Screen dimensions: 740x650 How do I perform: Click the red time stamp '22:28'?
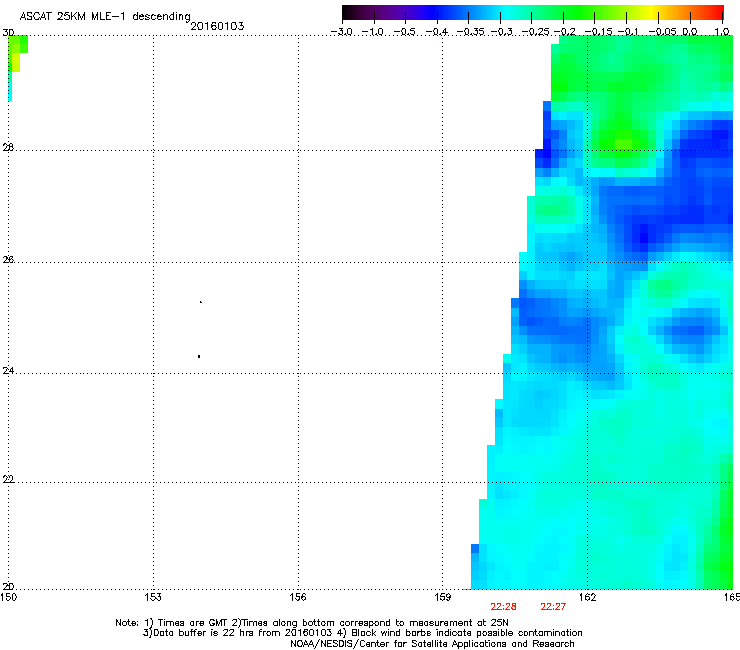503,607
